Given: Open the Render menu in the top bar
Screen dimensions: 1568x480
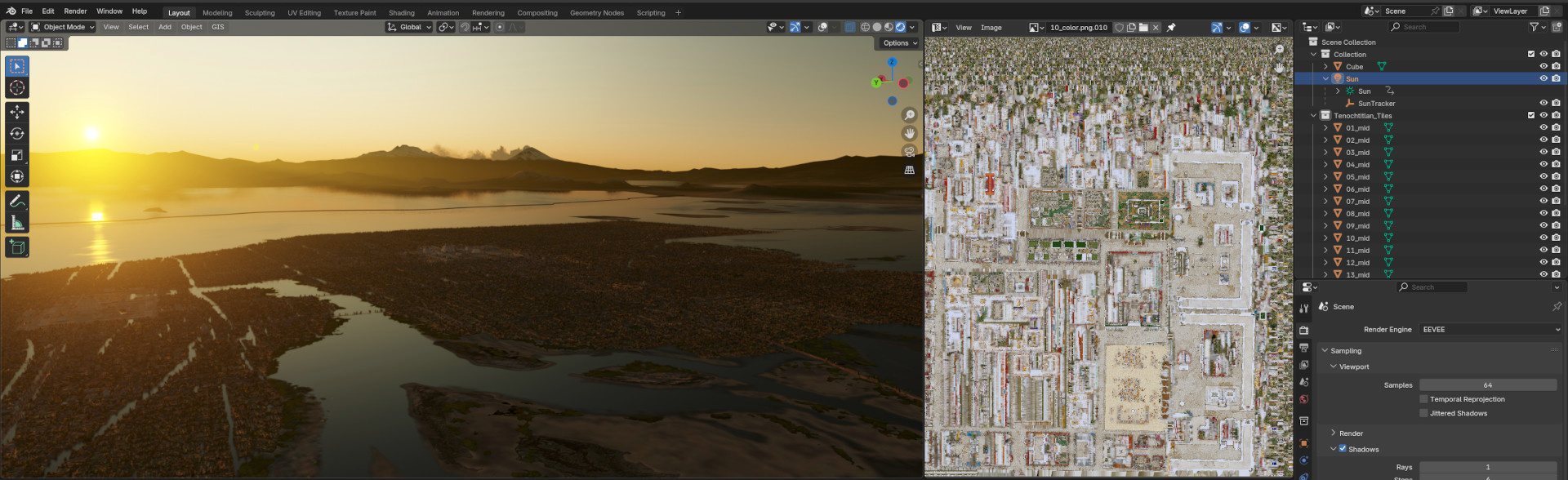Looking at the screenshot, I should [75, 11].
